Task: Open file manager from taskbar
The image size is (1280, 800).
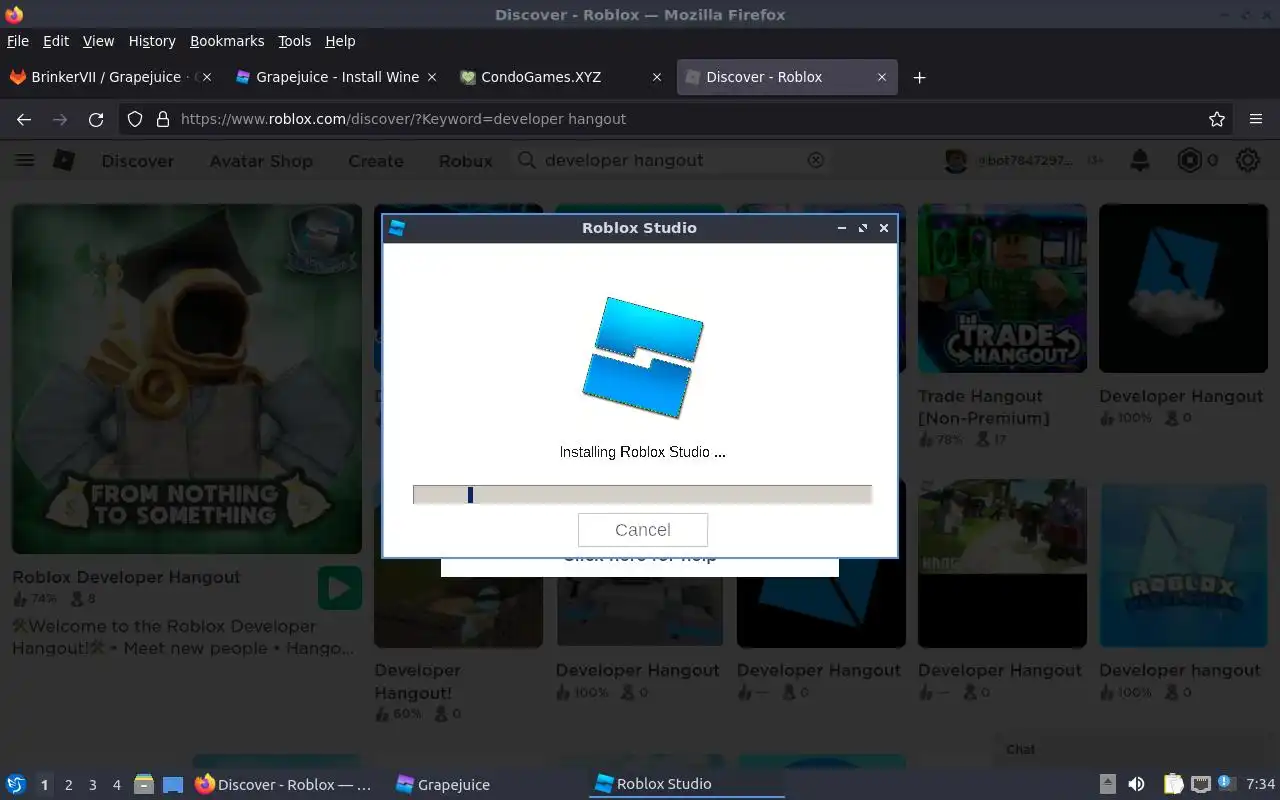Action: [143, 784]
